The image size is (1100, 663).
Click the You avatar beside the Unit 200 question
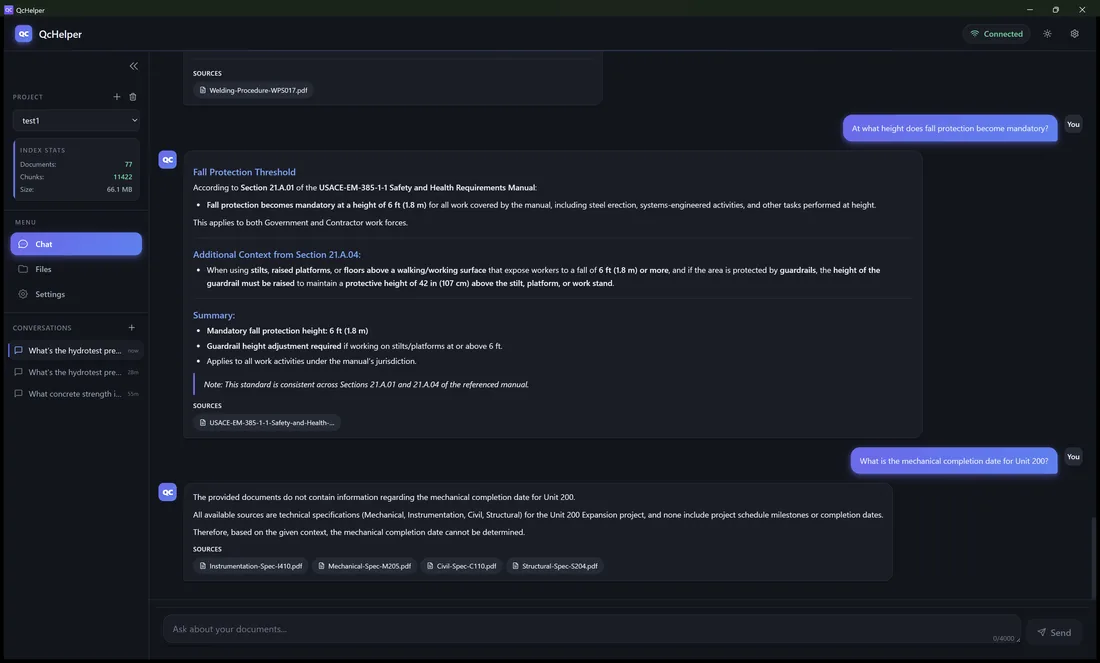1073,457
